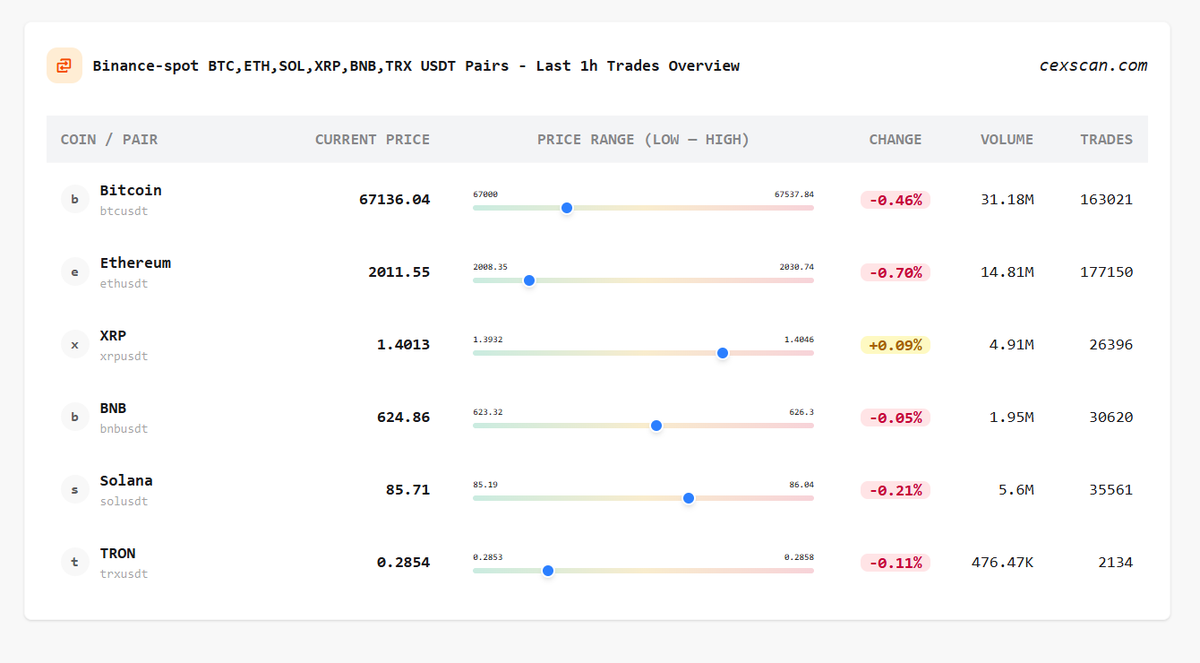Click the Ethereum price range slider dot
The image size is (1200, 663).
click(529, 280)
